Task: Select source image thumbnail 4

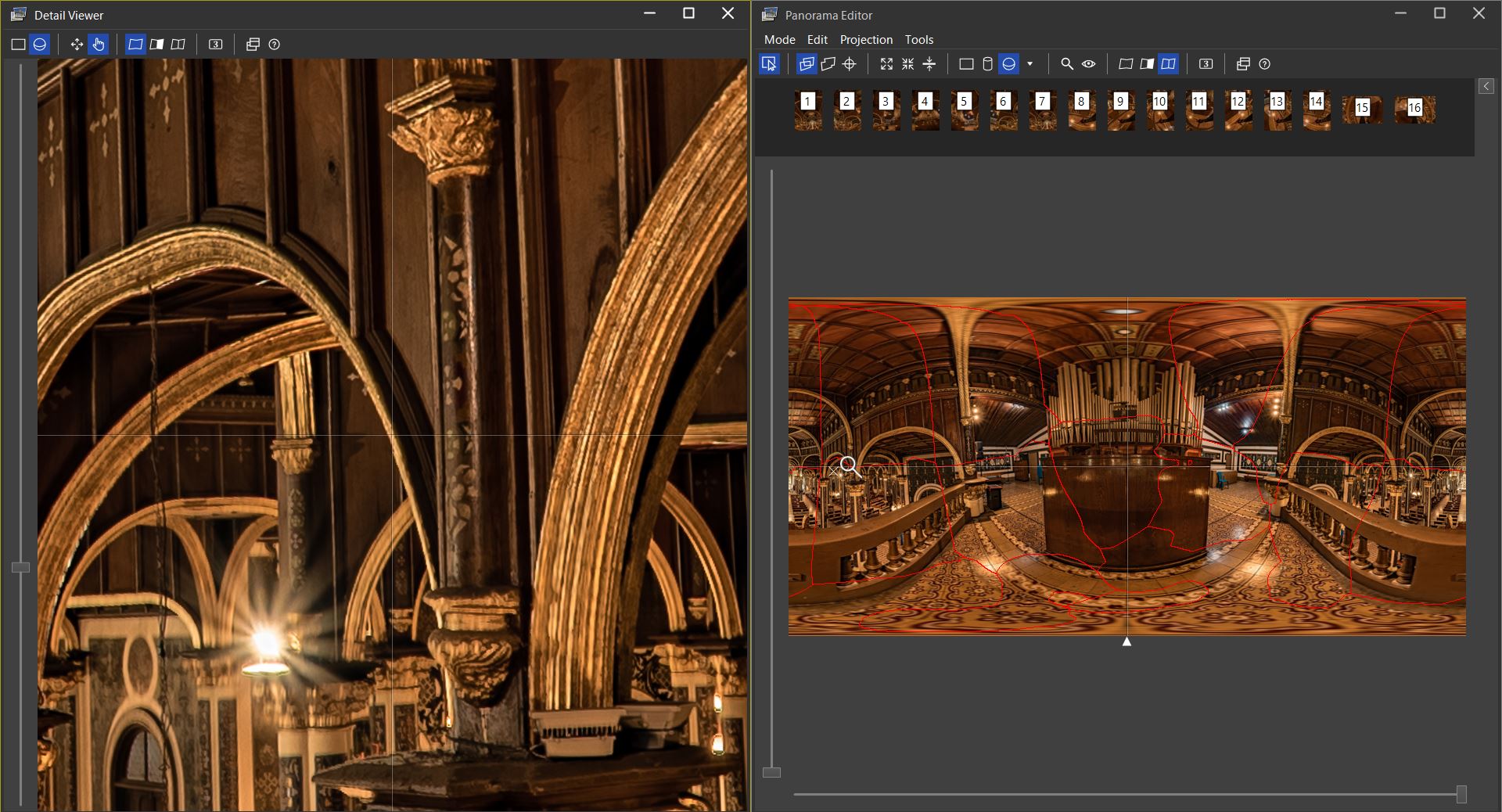Action: click(925, 110)
